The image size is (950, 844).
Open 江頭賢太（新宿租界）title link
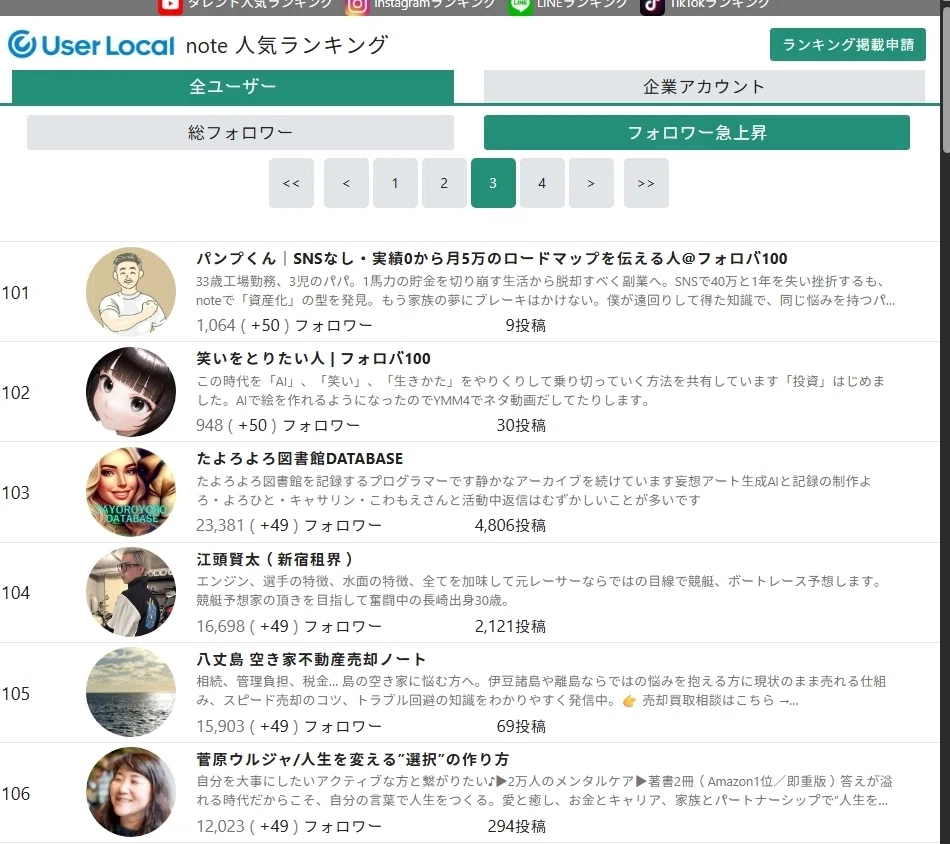click(x=274, y=559)
